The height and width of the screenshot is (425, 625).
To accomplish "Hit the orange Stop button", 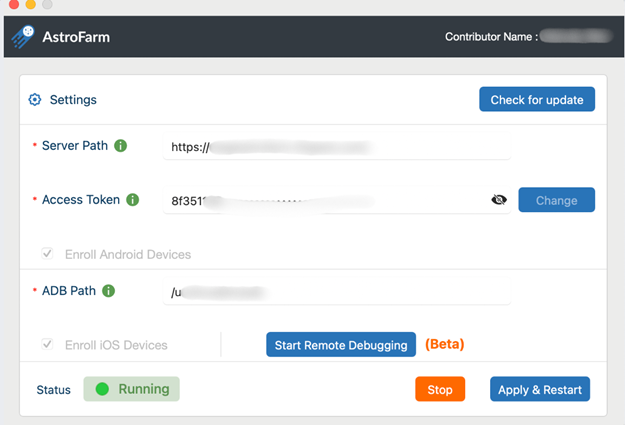I will click(439, 389).
